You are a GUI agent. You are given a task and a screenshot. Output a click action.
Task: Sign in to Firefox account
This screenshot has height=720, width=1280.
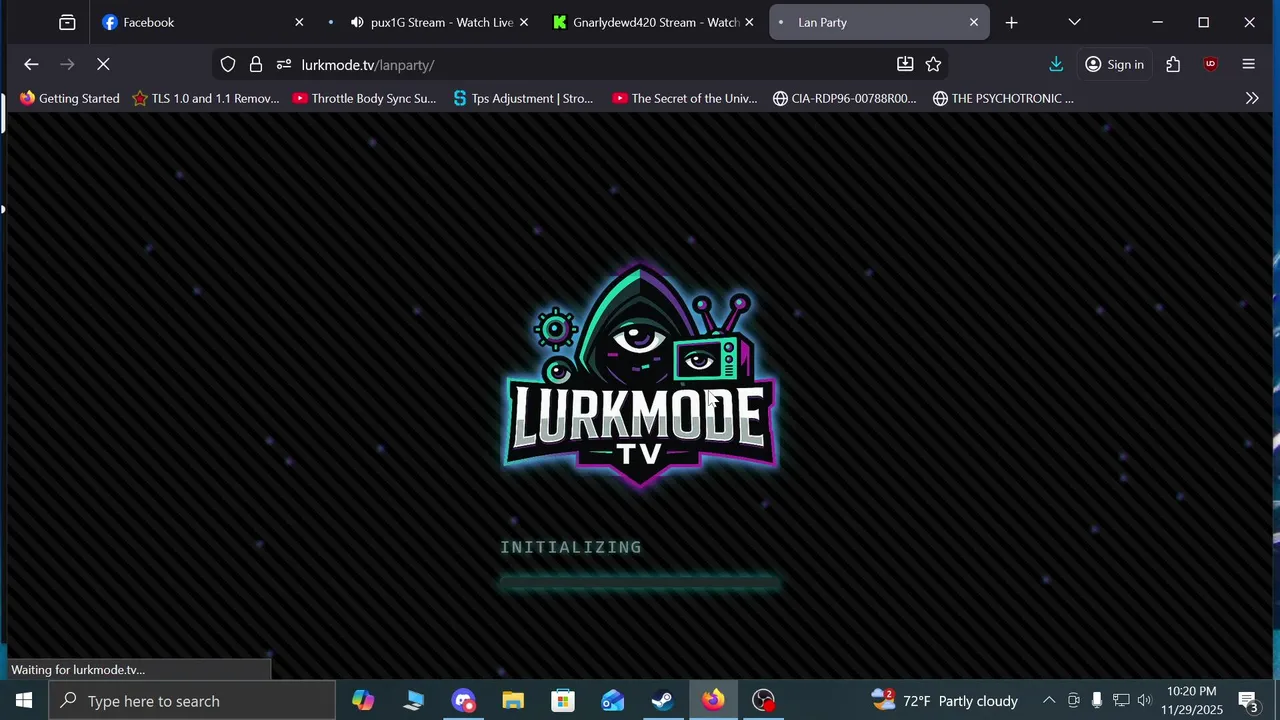click(x=1115, y=64)
